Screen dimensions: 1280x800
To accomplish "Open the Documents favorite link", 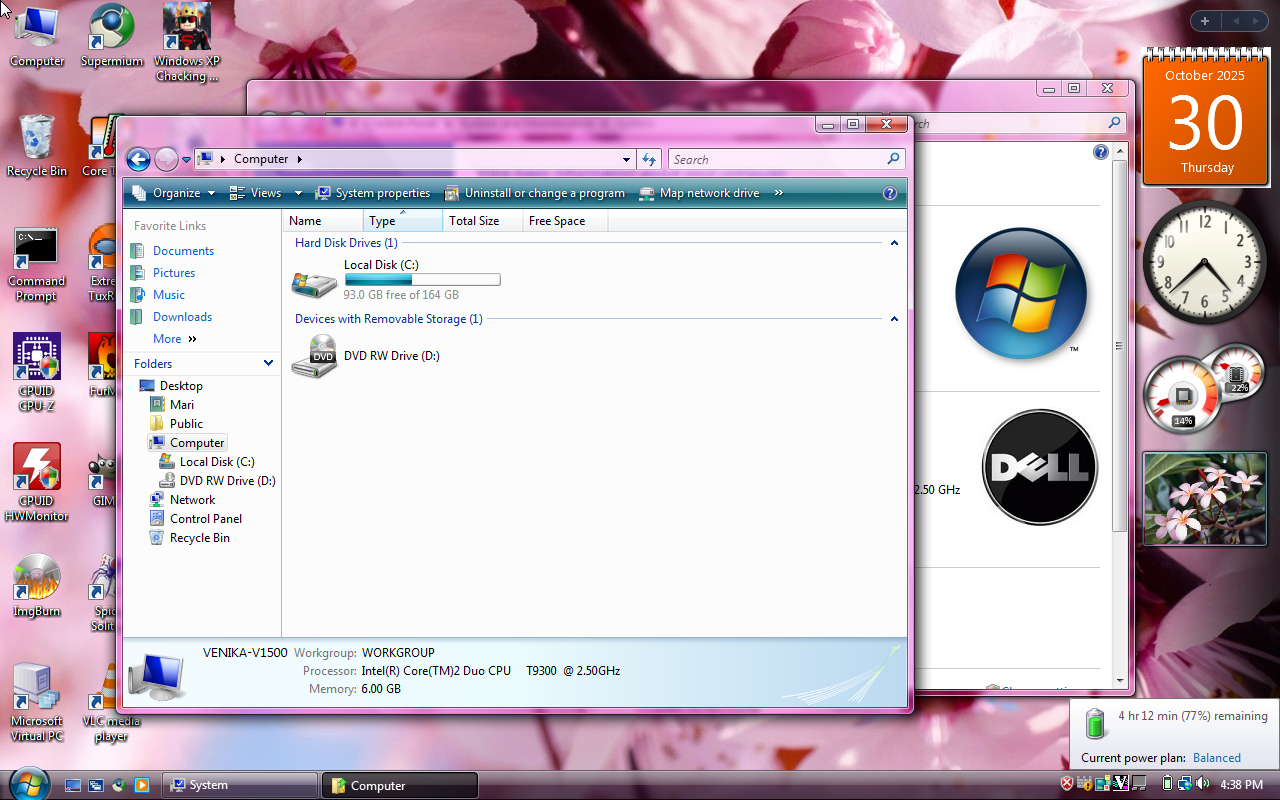I will 183,251.
